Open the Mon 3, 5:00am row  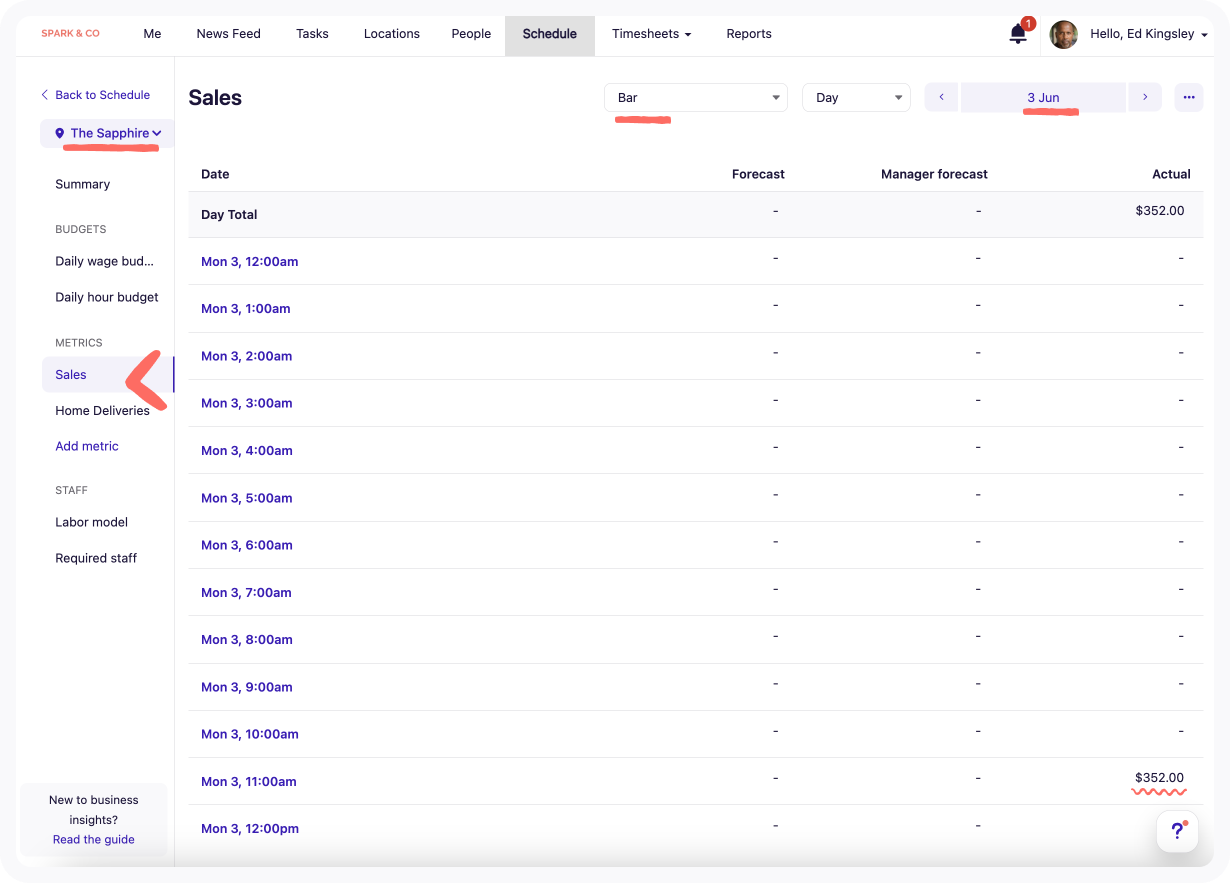coord(695,498)
